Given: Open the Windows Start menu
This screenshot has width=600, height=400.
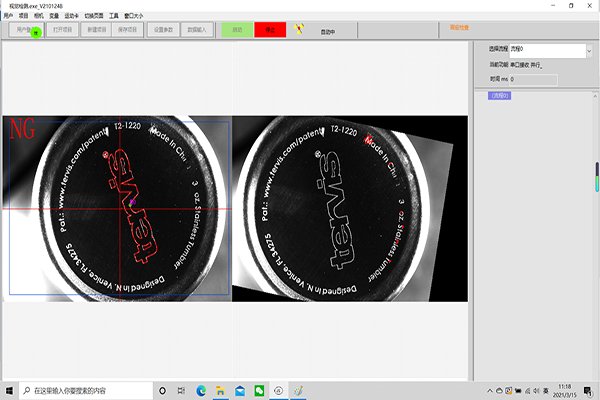Looking at the screenshot, I should [9, 390].
